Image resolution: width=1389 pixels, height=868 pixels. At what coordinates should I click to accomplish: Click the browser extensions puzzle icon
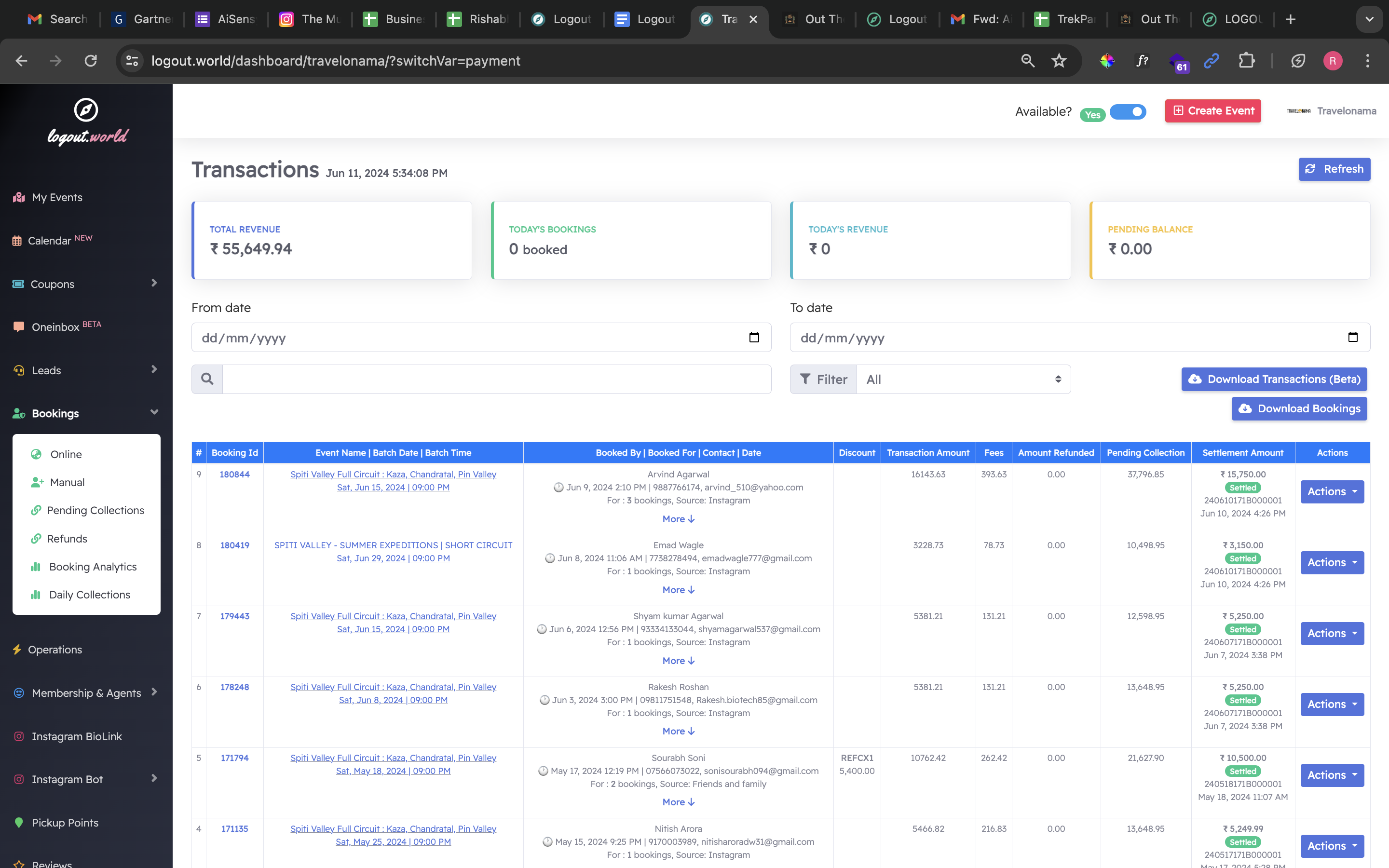[1246, 61]
